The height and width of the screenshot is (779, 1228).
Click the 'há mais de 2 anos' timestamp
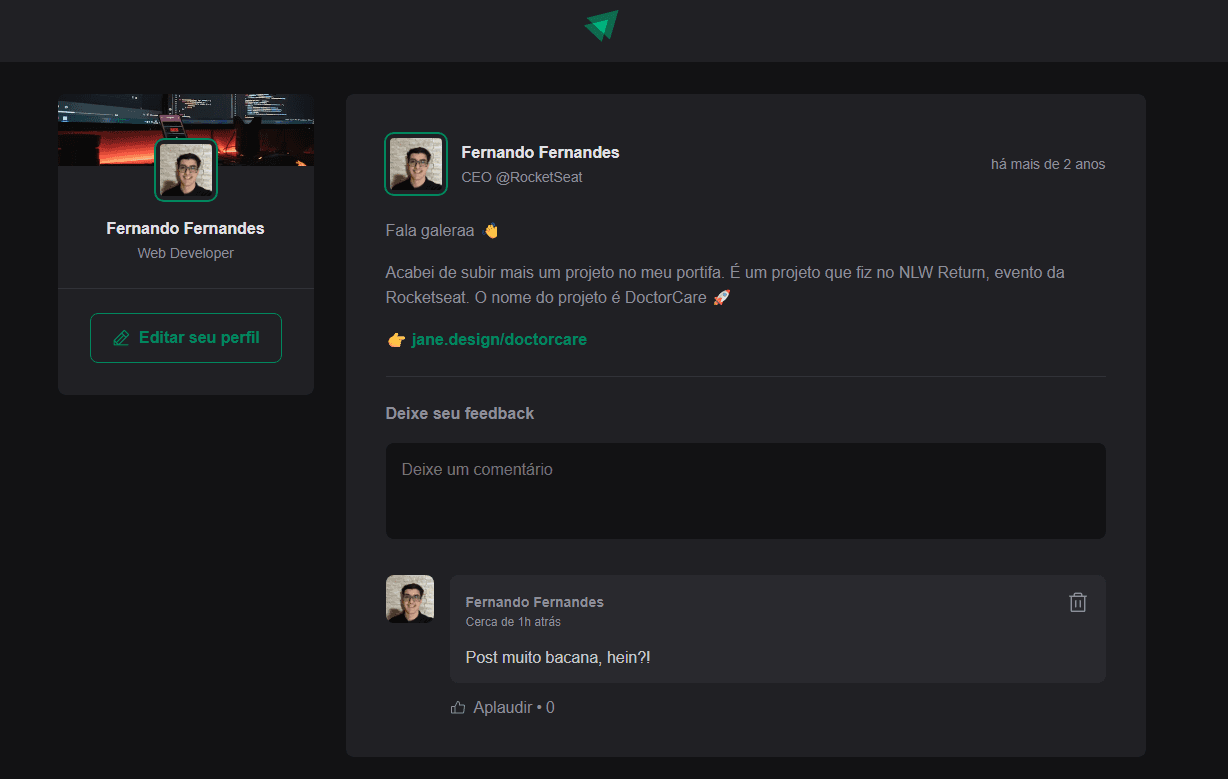tap(1048, 164)
